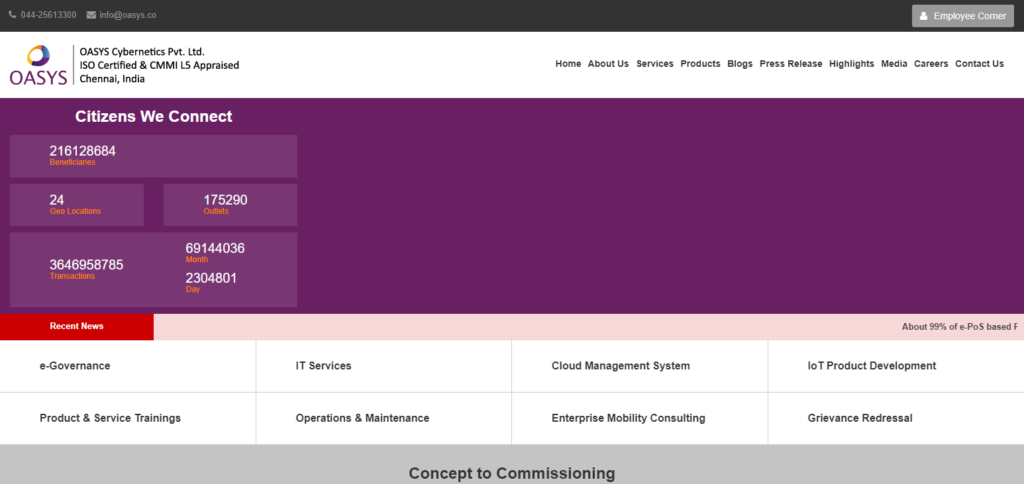Open Contact Us in the navigation
1024x484 pixels.
coord(980,64)
